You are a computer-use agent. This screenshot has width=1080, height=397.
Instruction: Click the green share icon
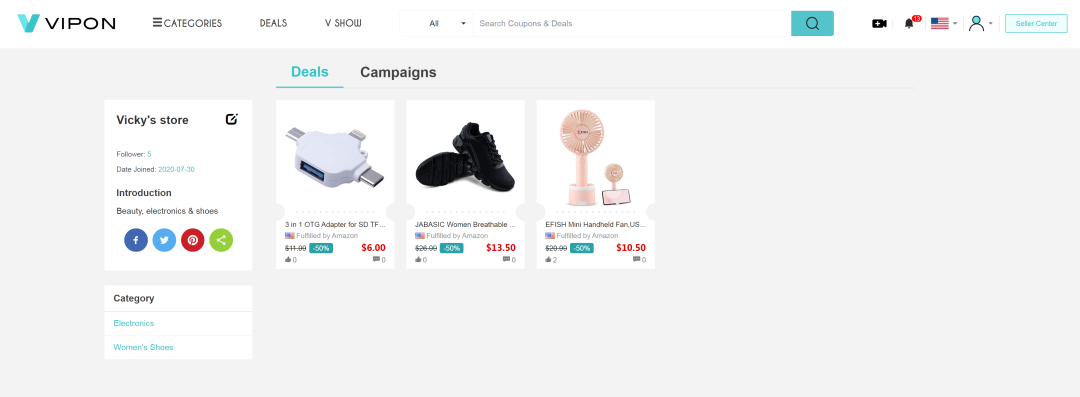click(x=221, y=240)
